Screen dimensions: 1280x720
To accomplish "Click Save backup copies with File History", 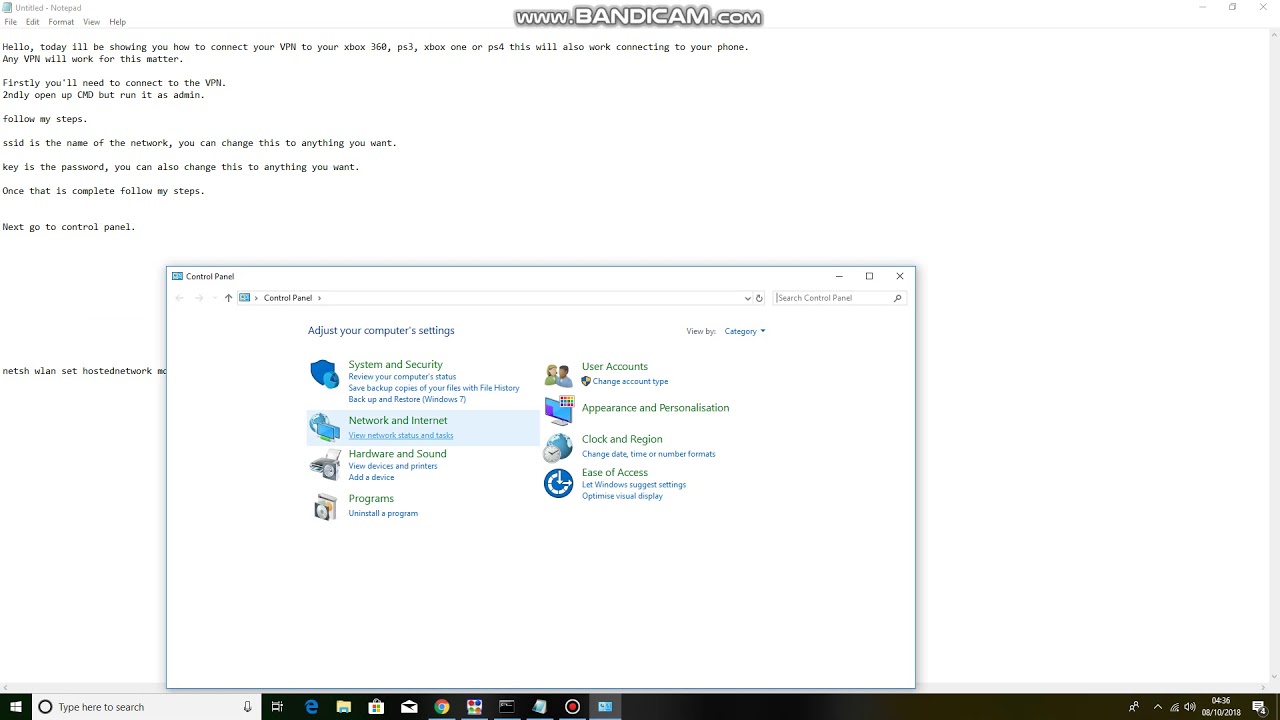I will click(434, 388).
